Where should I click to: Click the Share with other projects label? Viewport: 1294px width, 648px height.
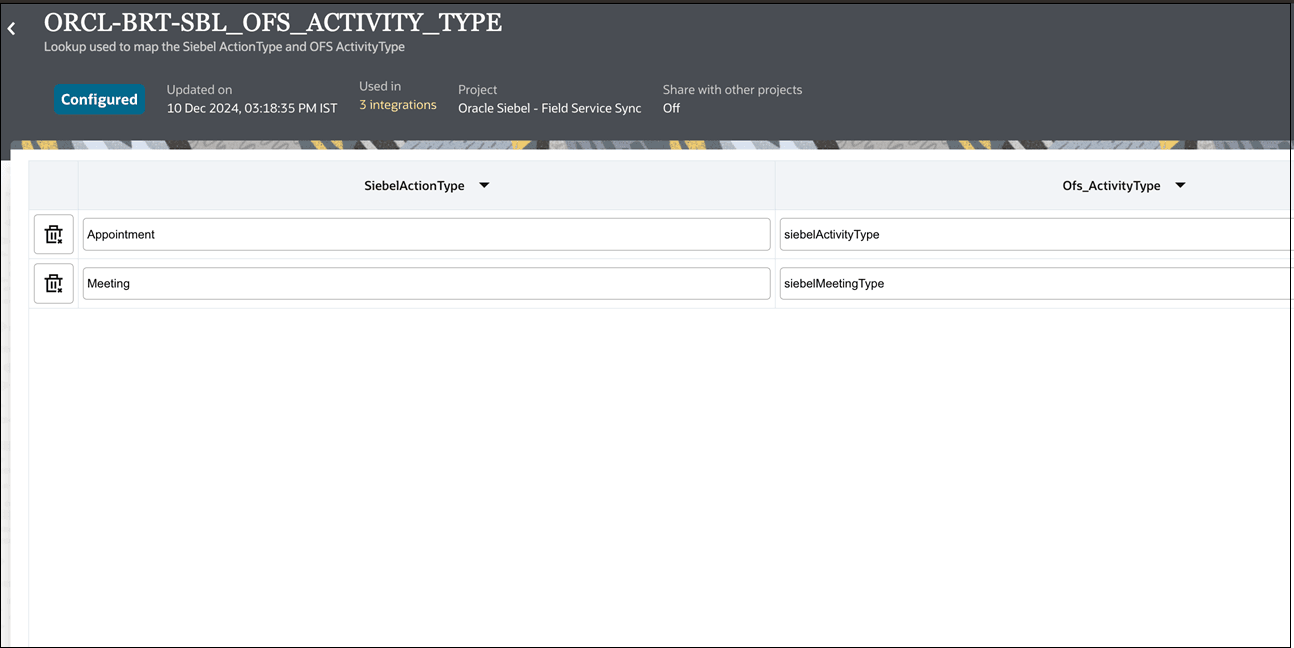732,90
